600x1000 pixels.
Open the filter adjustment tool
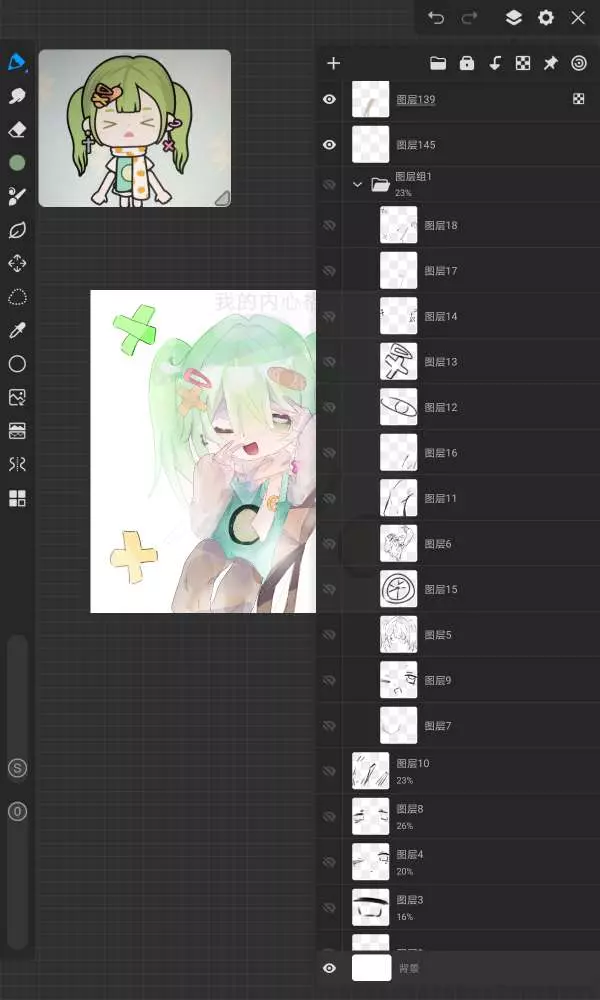(x=17, y=431)
